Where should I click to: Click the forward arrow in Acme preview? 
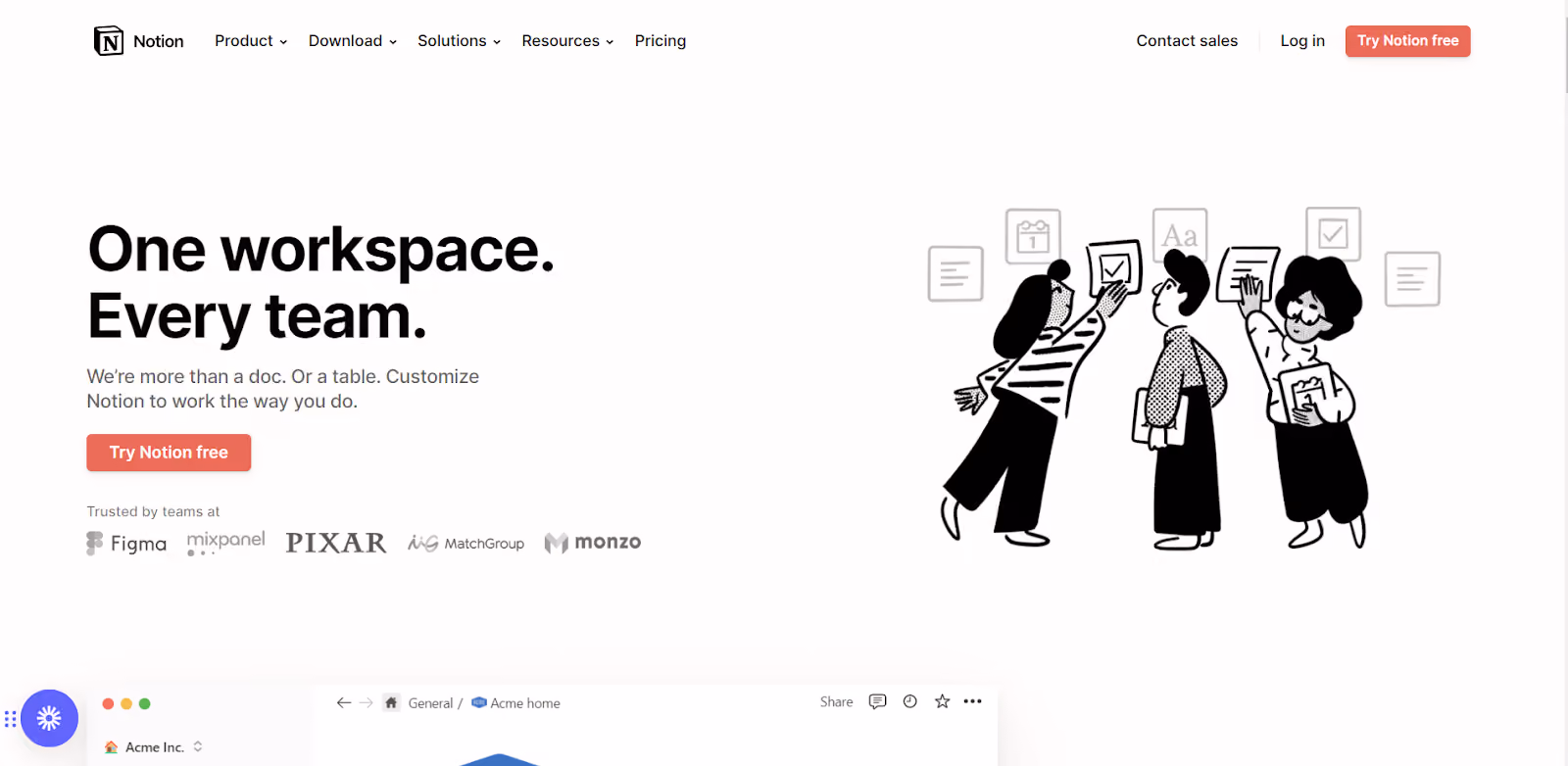(x=366, y=702)
